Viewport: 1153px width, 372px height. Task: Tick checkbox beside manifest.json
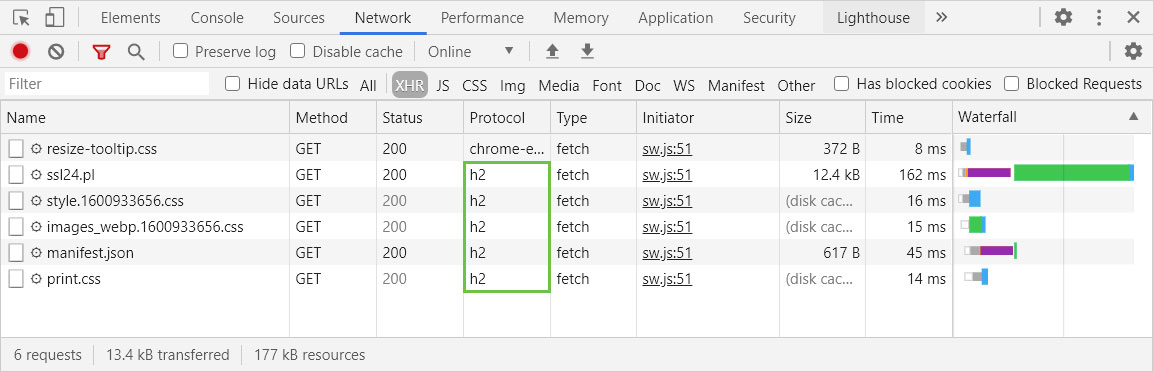tap(16, 253)
